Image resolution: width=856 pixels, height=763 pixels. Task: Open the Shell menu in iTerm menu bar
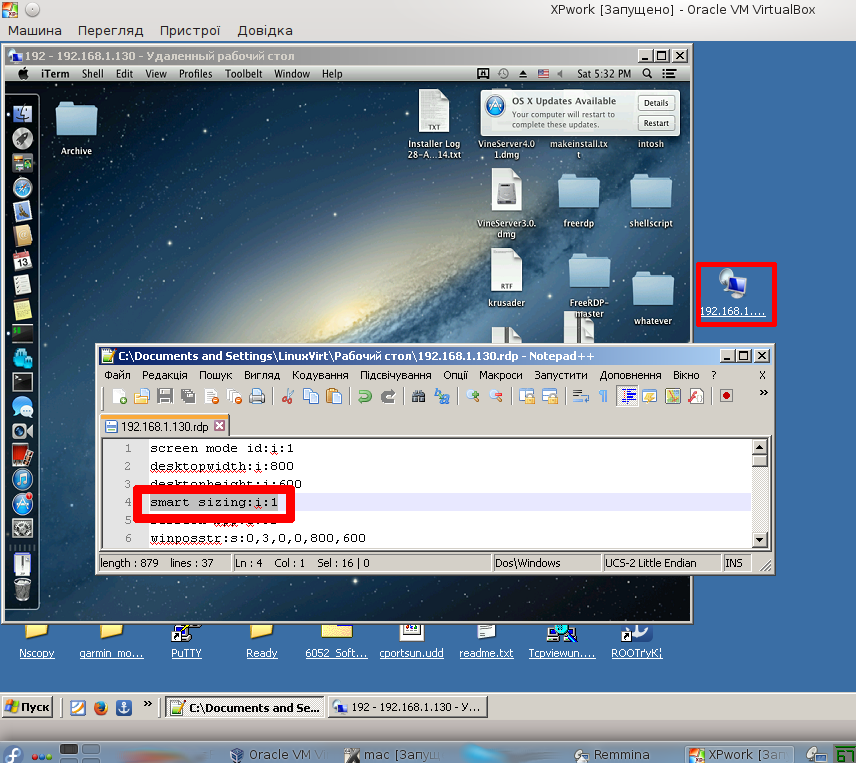[x=93, y=74]
